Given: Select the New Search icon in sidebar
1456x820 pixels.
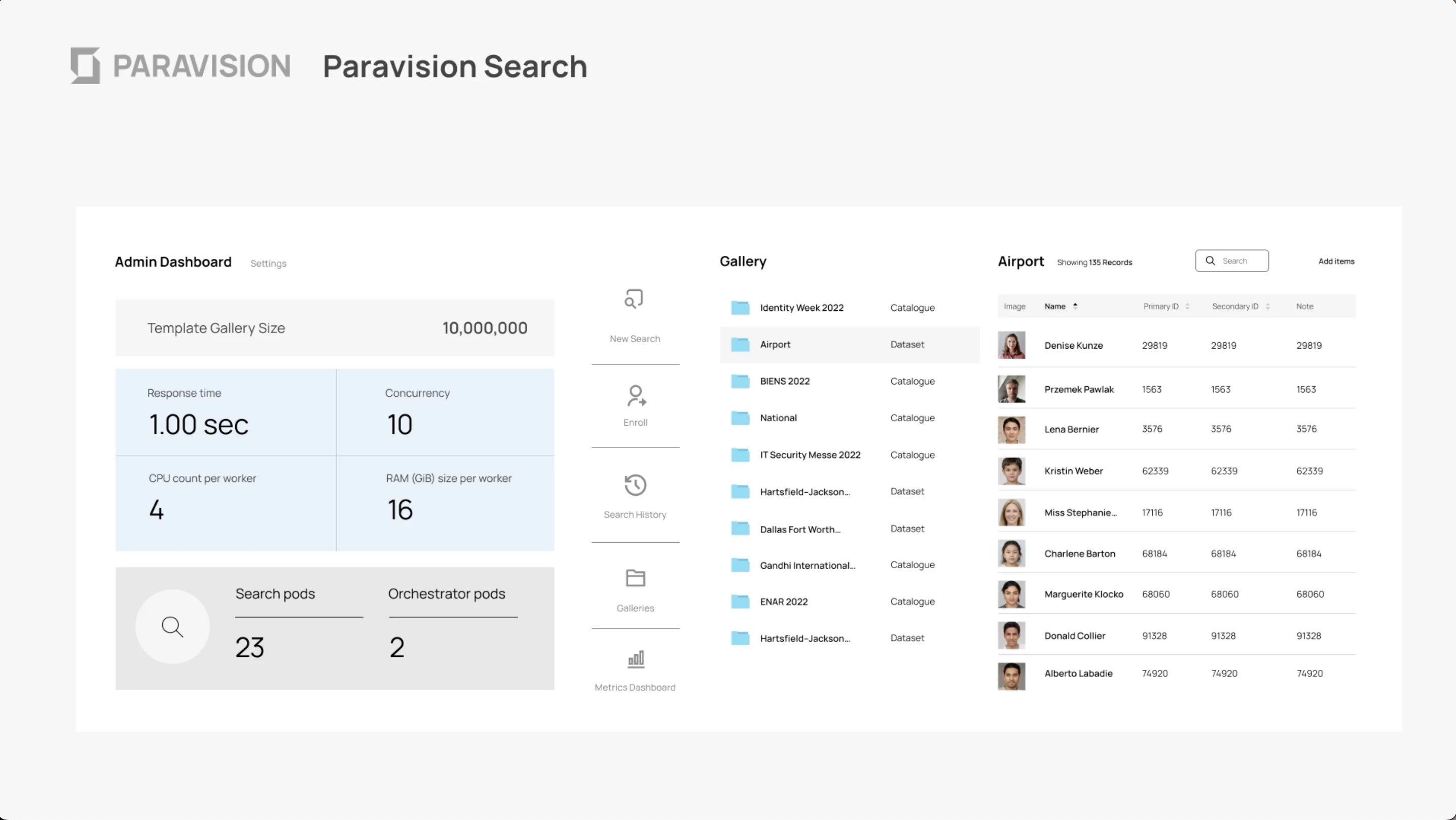Looking at the screenshot, I should [x=634, y=298].
